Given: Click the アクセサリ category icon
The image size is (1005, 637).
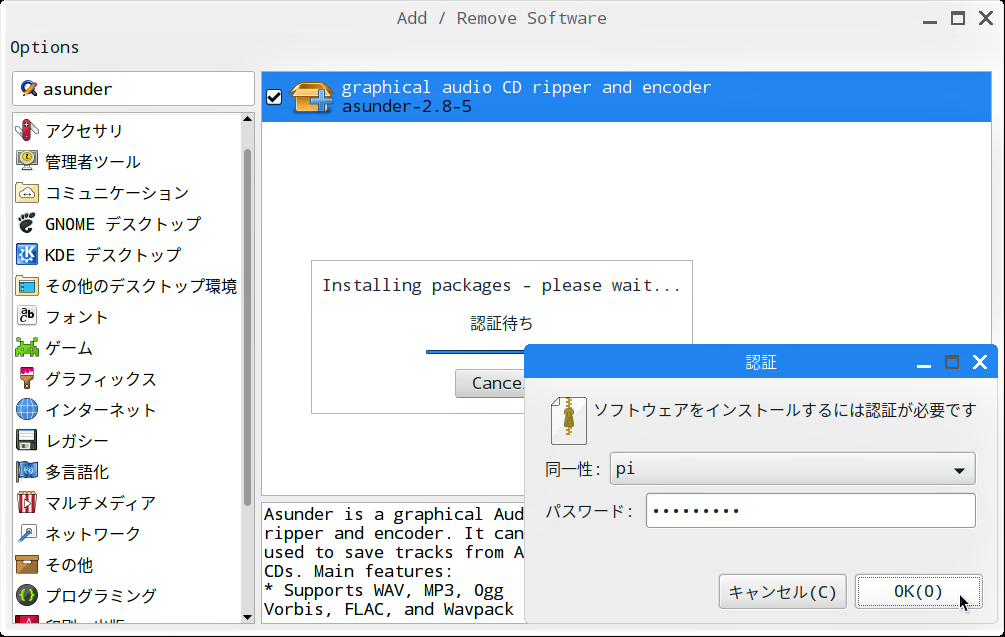Looking at the screenshot, I should 27,130.
